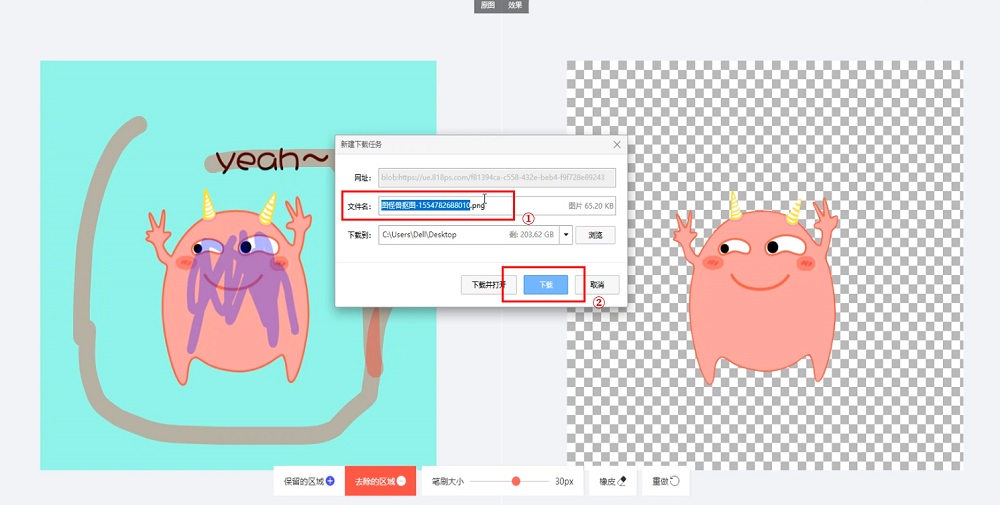This screenshot has width=1000, height=505.
Task: Close the 新建下载任务 dialog
Action: 617,145
